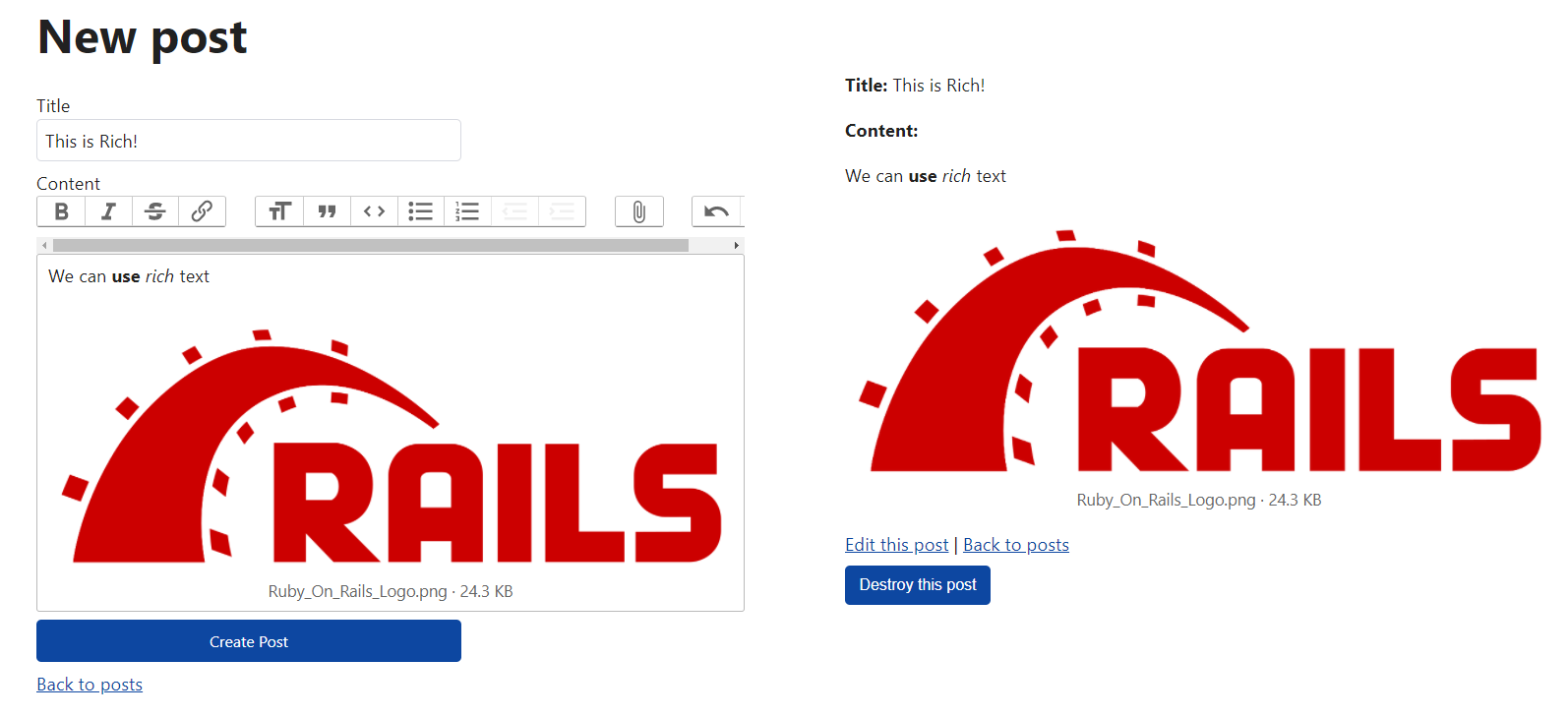Apply strikethrough formatting
Screen dimensions: 1568x718
pos(155,211)
